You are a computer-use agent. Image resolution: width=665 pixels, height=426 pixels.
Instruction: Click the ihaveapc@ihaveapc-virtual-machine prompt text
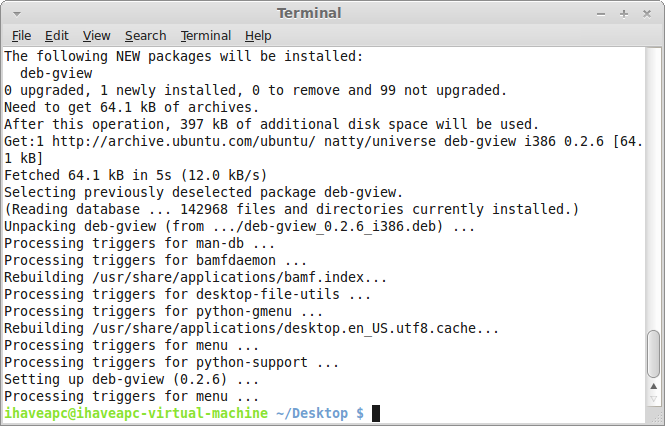pos(136,413)
